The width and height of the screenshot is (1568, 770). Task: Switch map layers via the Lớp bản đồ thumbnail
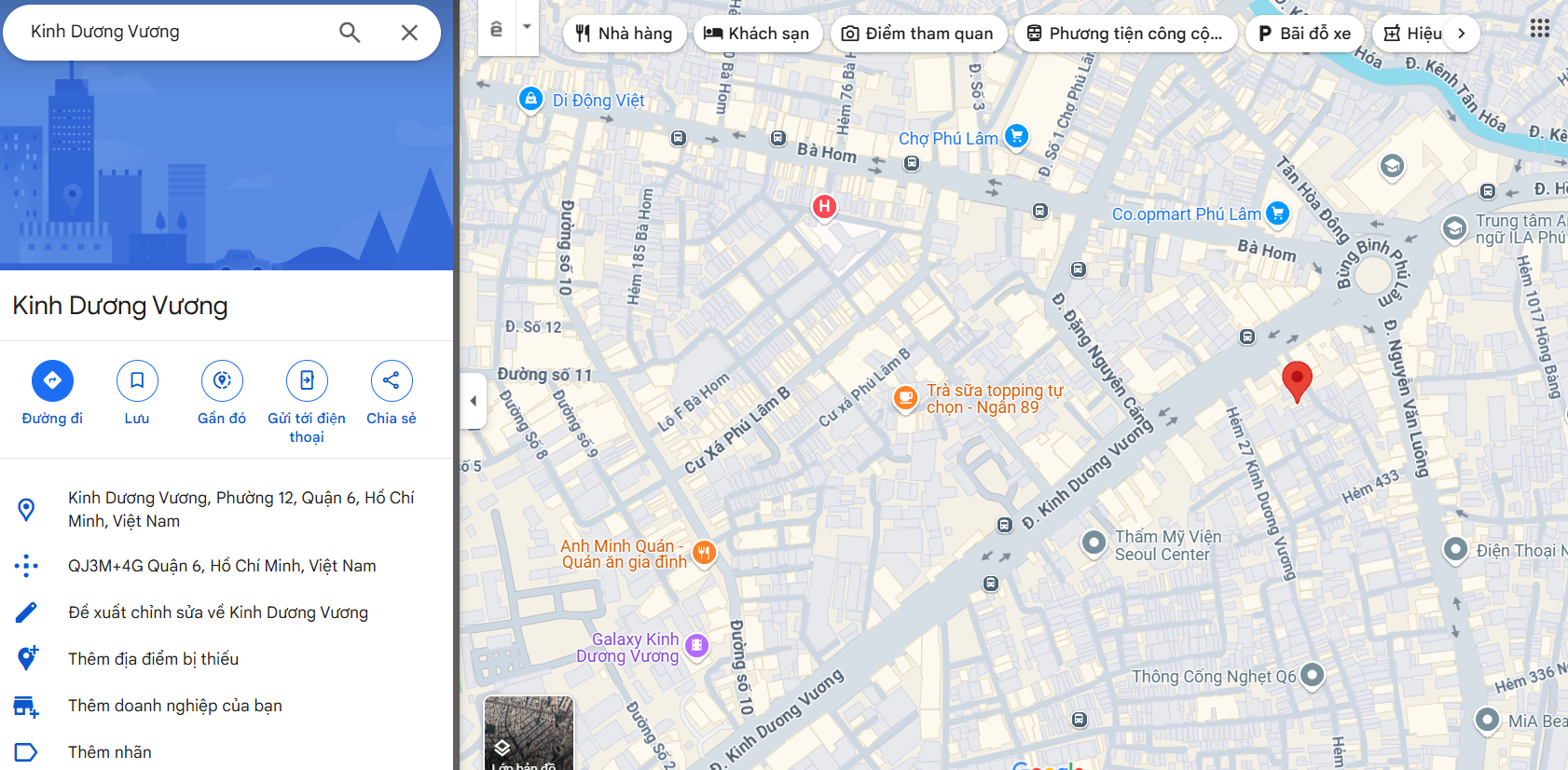click(x=529, y=734)
